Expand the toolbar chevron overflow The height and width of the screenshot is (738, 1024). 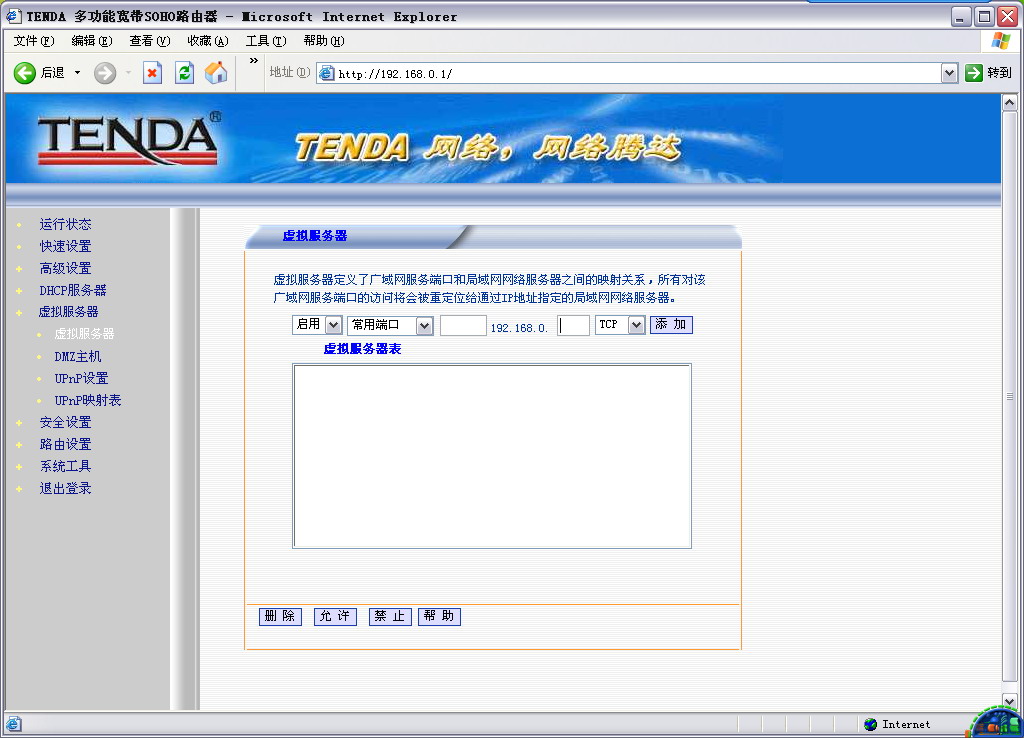pyautogui.click(x=254, y=61)
